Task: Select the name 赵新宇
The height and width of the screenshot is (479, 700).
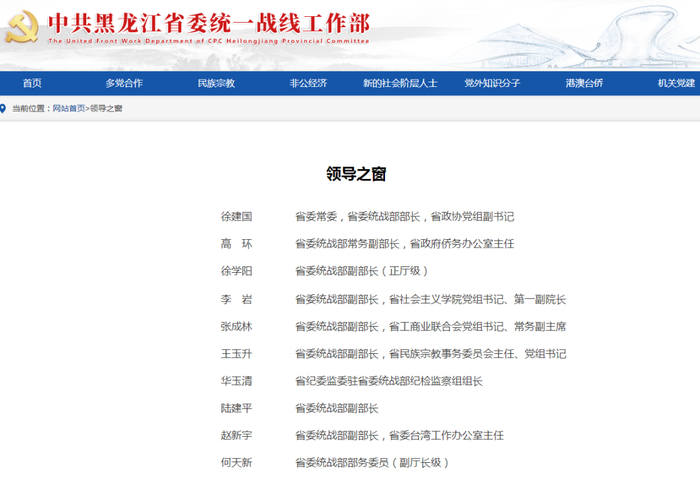Action: pos(237,435)
